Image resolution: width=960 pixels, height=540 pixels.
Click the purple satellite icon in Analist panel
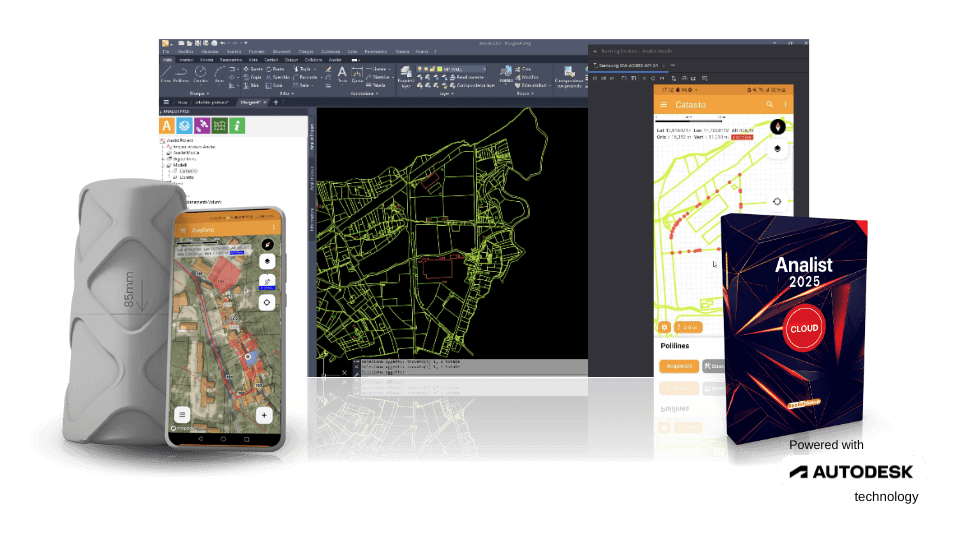(202, 125)
